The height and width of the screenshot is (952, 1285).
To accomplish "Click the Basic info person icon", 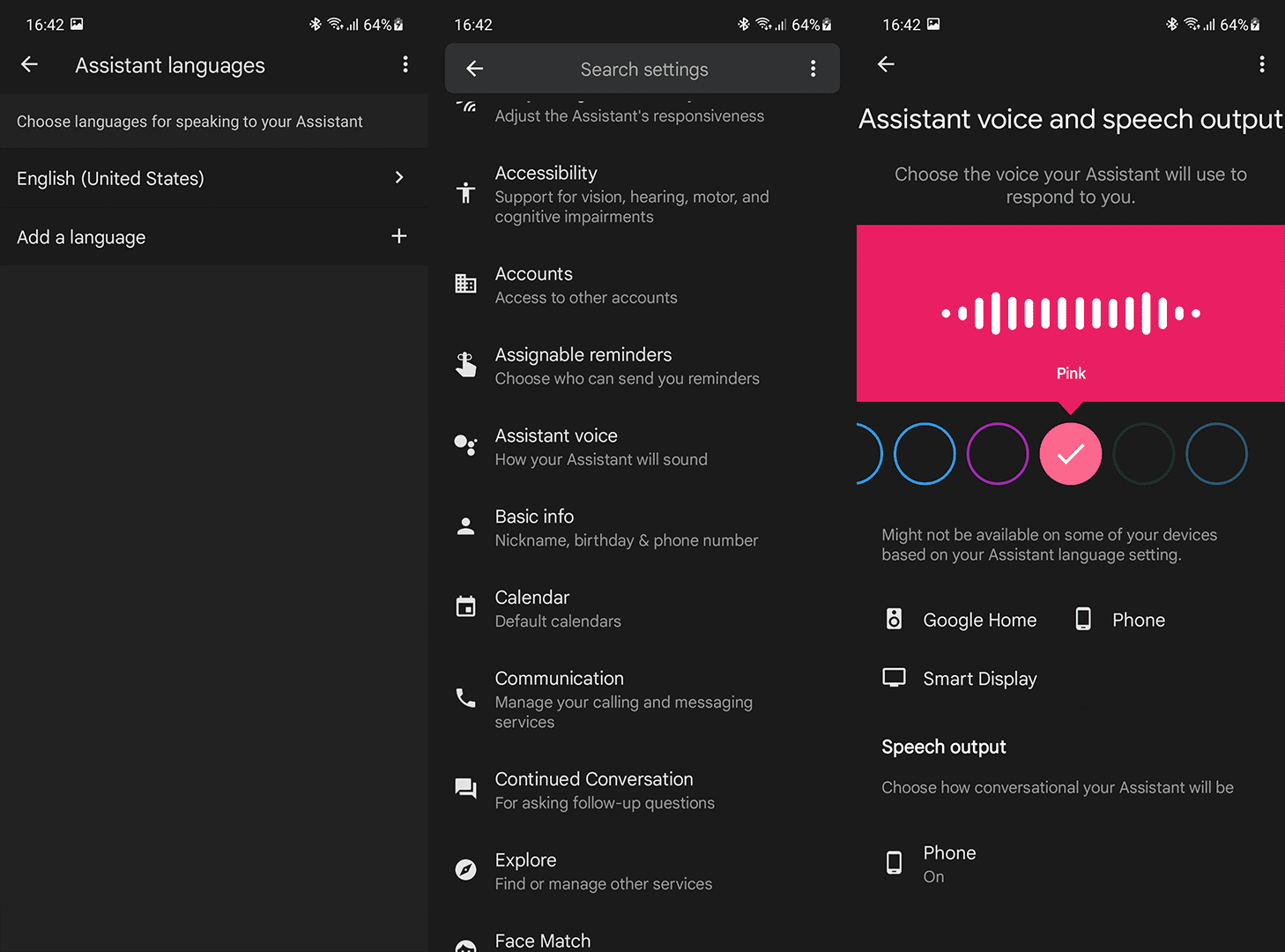I will (465, 526).
